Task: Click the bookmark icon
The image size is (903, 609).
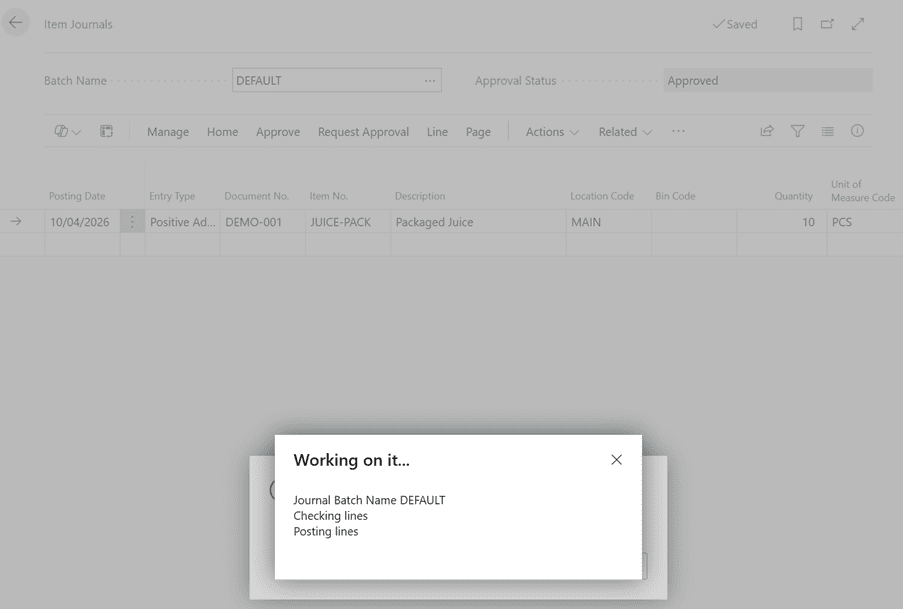Action: pos(797,24)
